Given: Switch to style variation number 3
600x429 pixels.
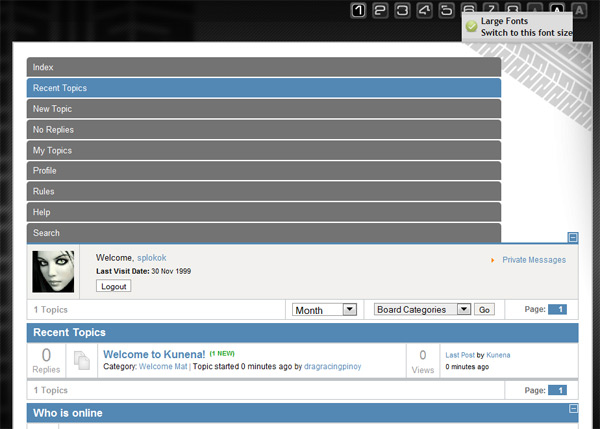Looking at the screenshot, I should click(402, 11).
